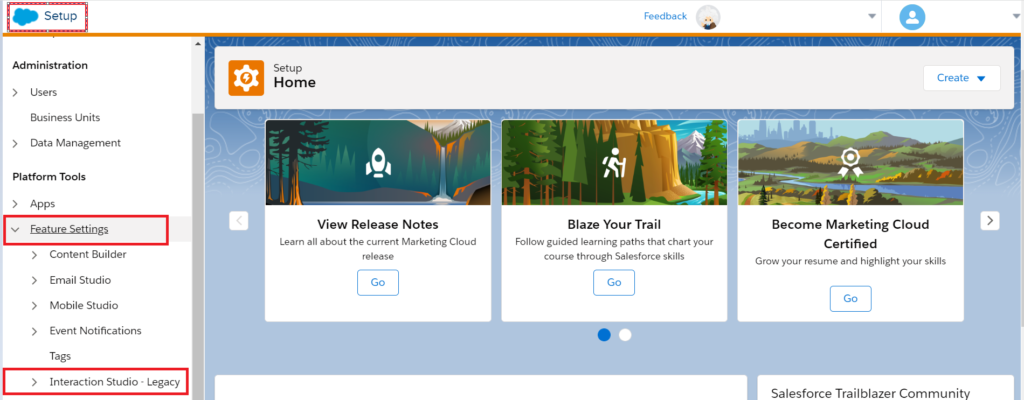Click the Home page title
Viewport: 1024px width, 400px height.
(295, 82)
